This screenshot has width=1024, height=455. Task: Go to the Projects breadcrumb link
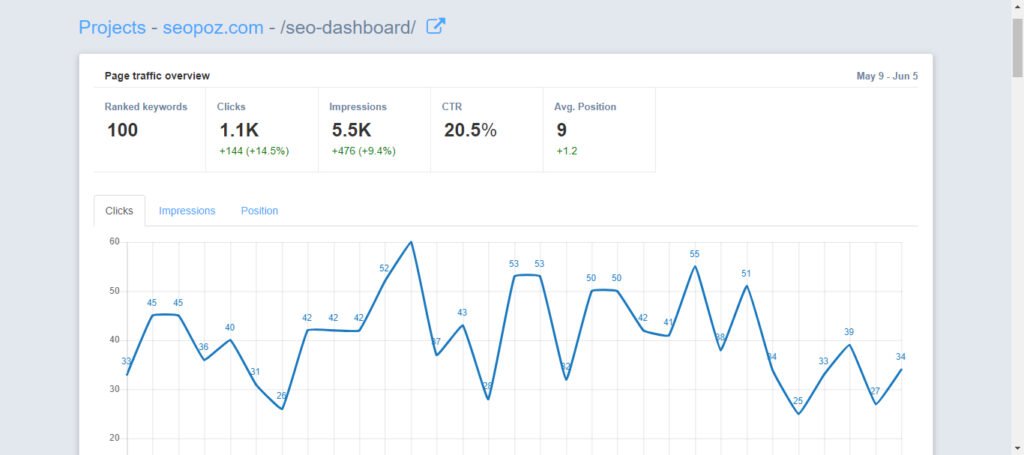112,28
